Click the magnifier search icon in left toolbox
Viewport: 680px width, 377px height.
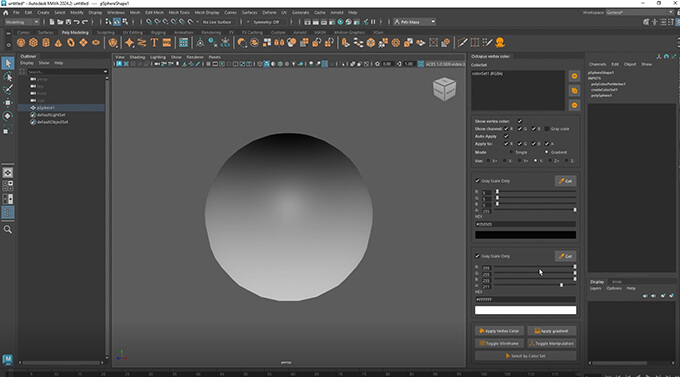[x=8, y=229]
